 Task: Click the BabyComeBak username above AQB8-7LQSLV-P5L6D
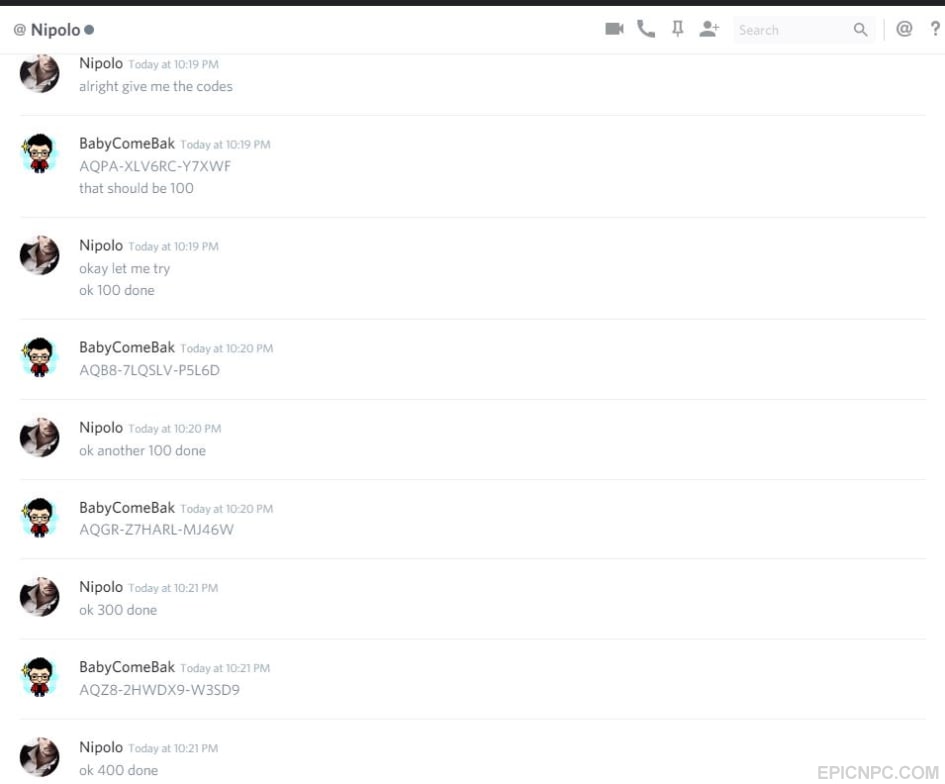point(127,347)
